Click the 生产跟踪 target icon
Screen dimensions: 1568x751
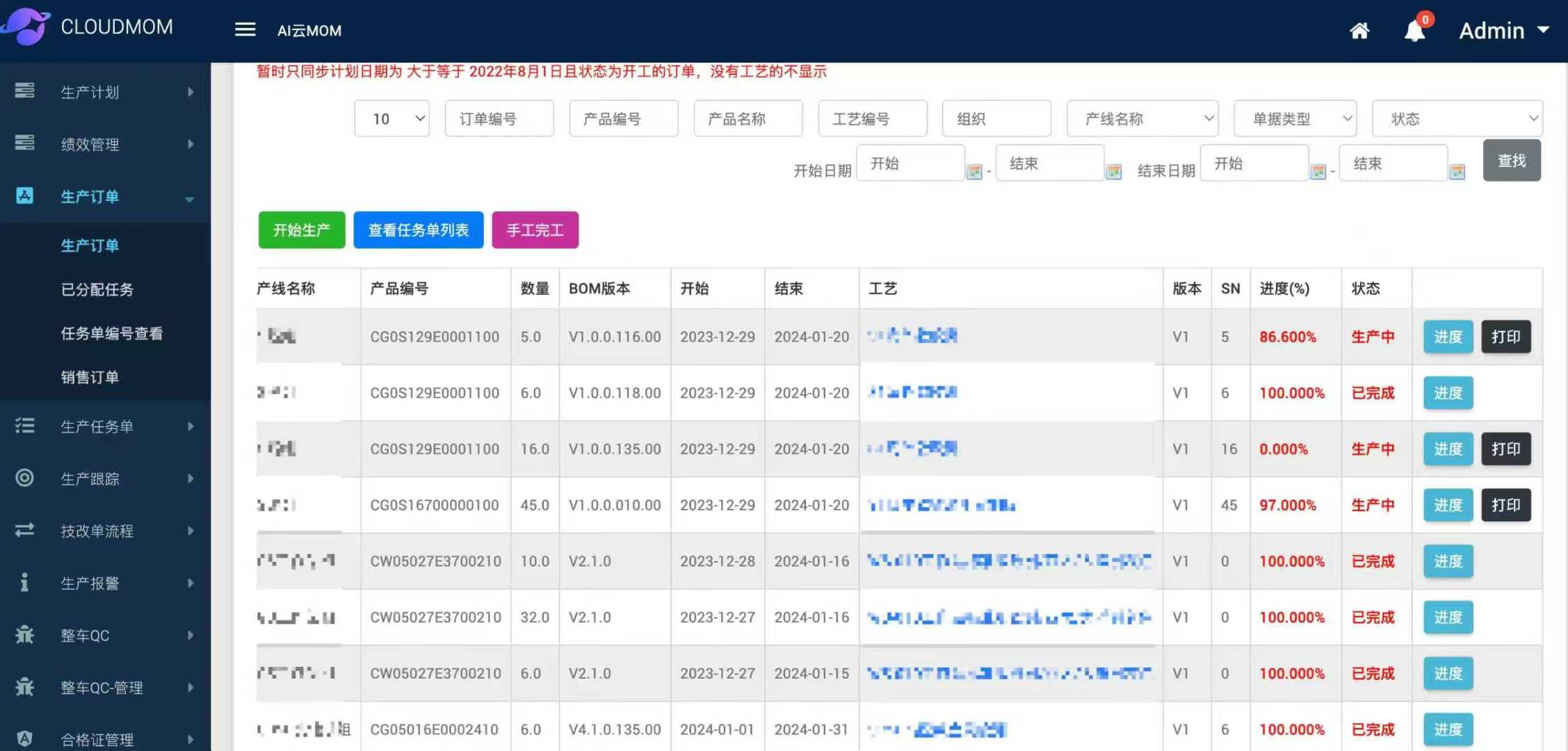point(24,478)
